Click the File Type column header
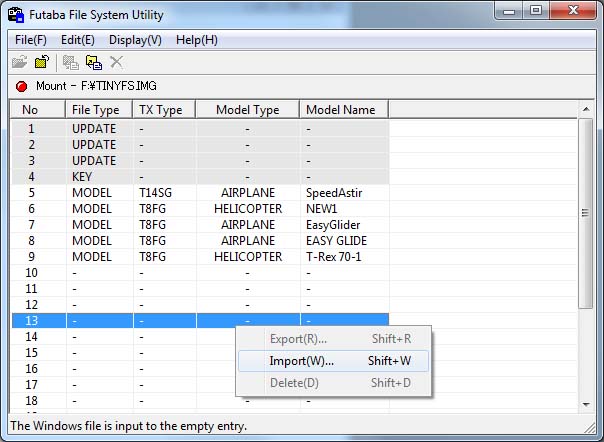Screen dimensions: 604x442 [x=99, y=110]
